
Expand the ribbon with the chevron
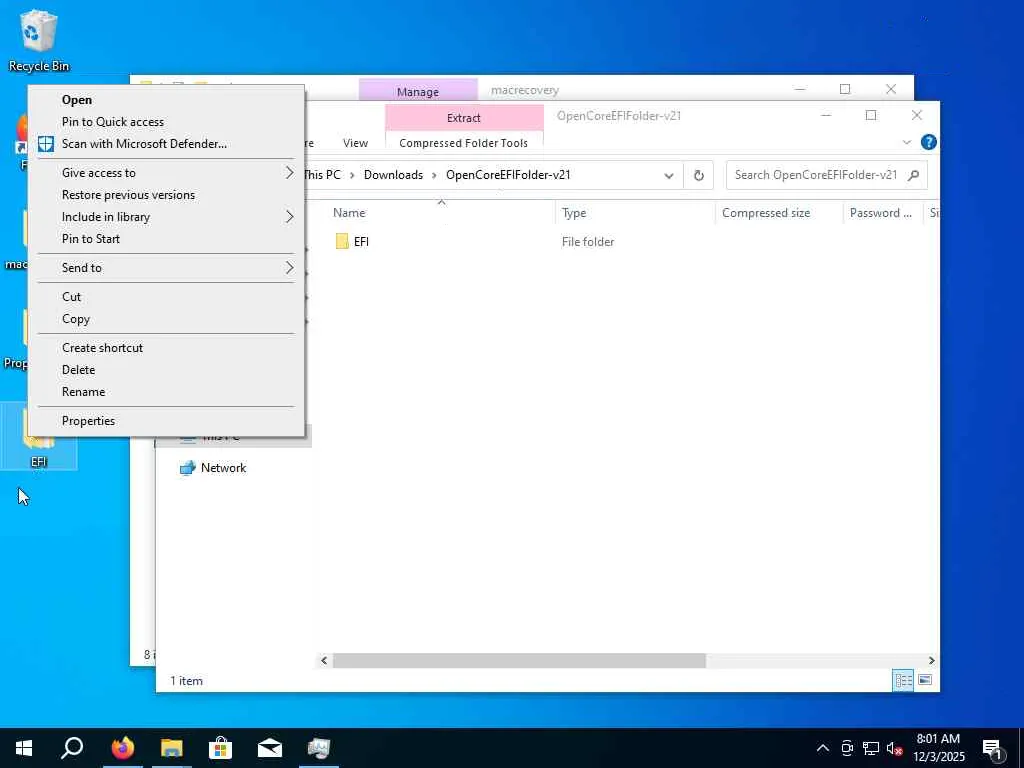906,142
